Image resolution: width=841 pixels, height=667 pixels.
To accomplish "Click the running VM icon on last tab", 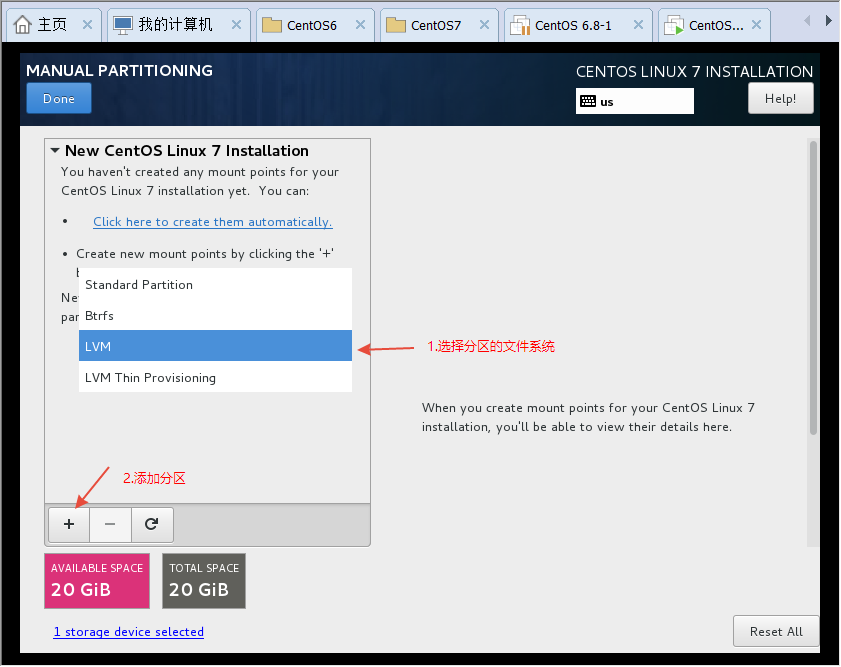I will (x=674, y=25).
